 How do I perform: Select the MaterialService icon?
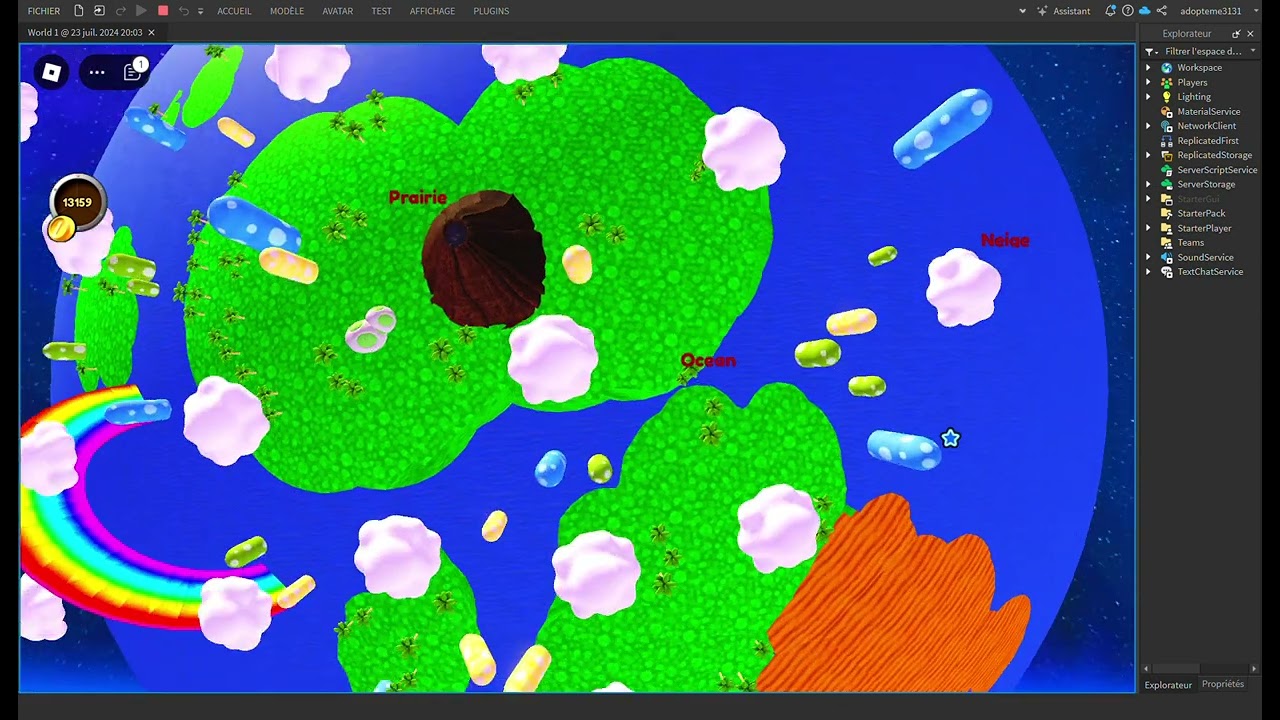click(1166, 112)
